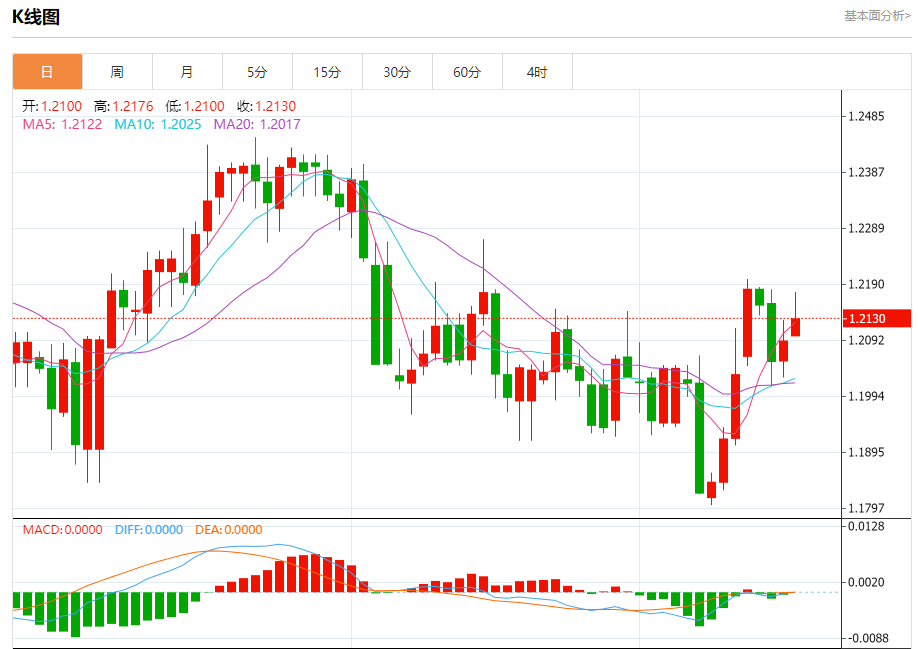
Task: Click the 收:1.2130 closing price value
Action: tap(266, 106)
